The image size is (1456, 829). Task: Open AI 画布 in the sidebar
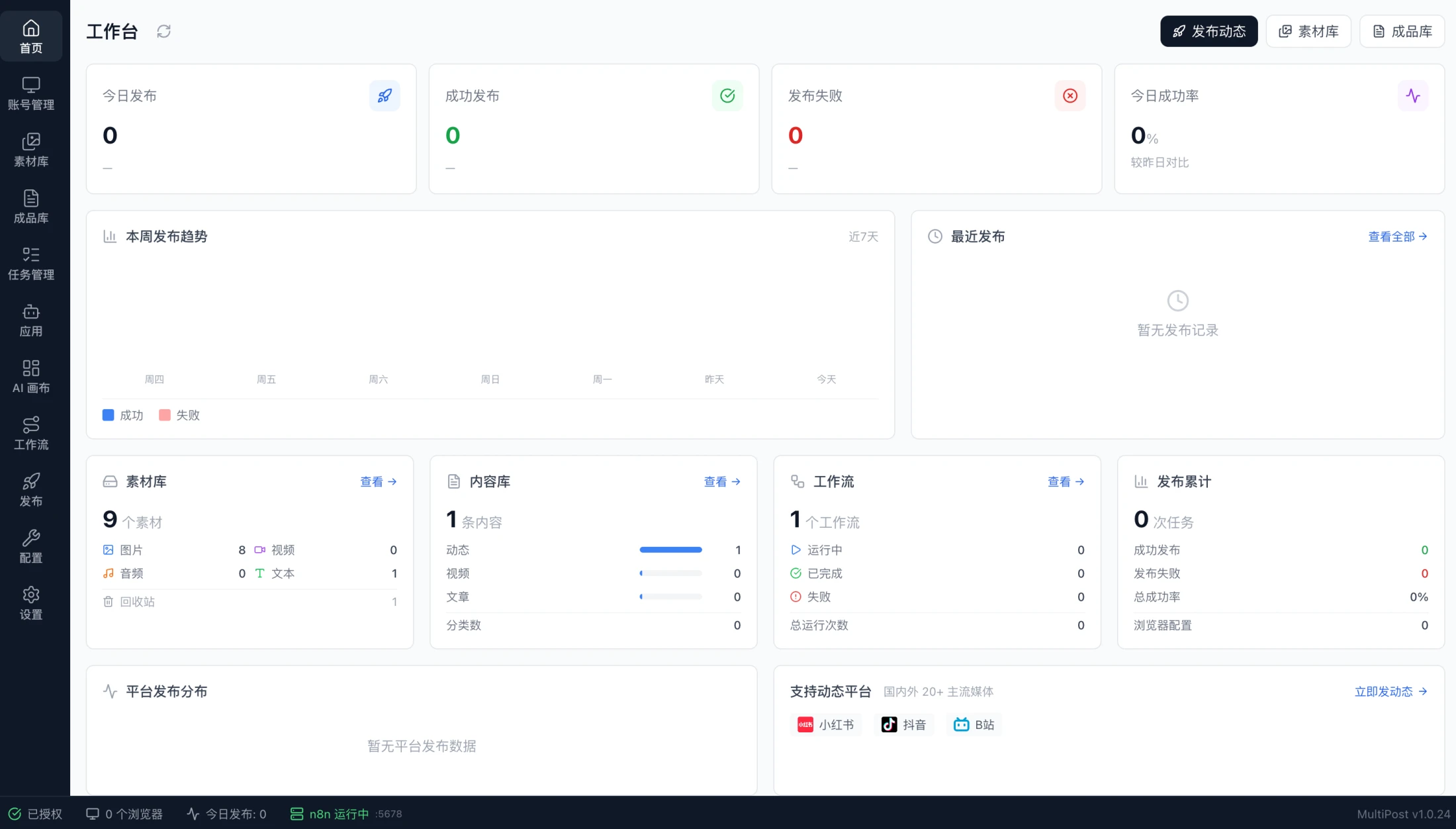coord(31,377)
